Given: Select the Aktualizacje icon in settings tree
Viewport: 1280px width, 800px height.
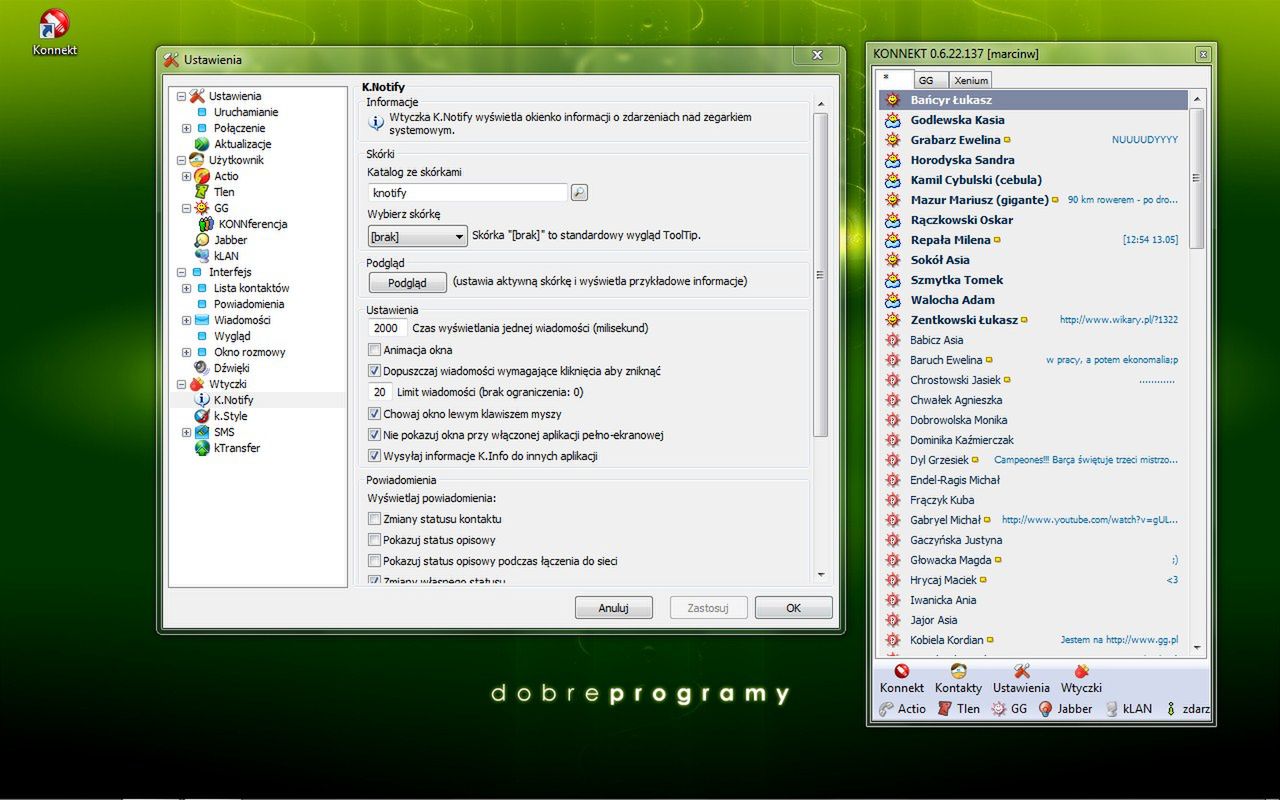Looking at the screenshot, I should coord(201,144).
